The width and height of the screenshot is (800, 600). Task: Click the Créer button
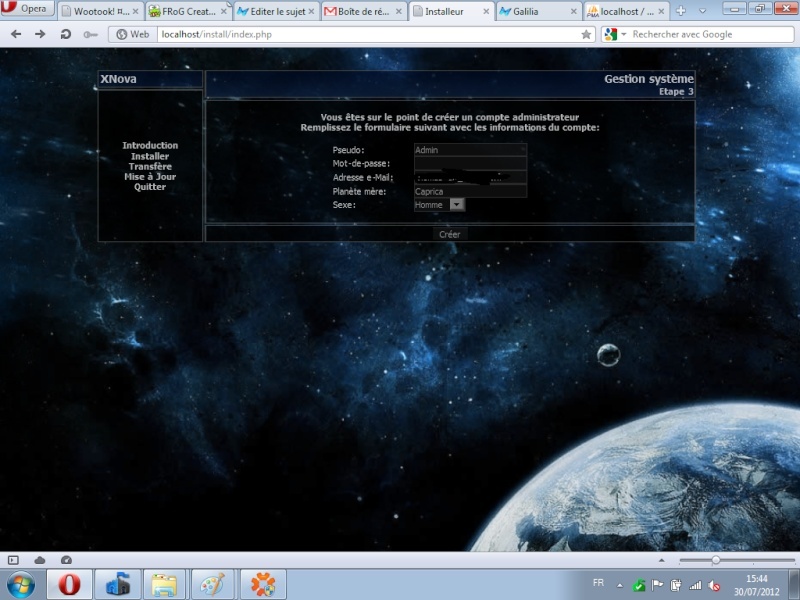[x=449, y=234]
